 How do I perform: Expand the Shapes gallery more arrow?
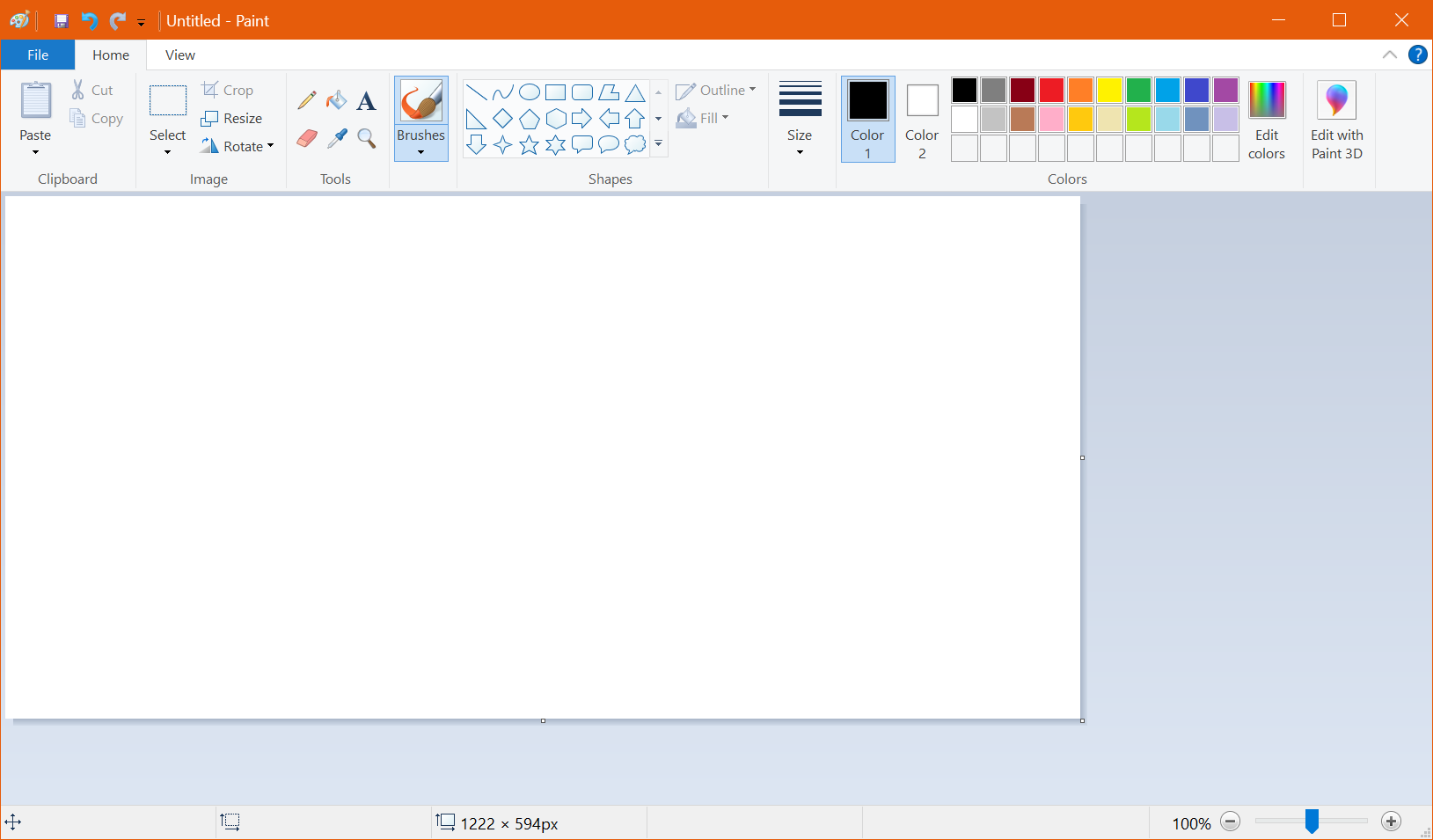(658, 144)
